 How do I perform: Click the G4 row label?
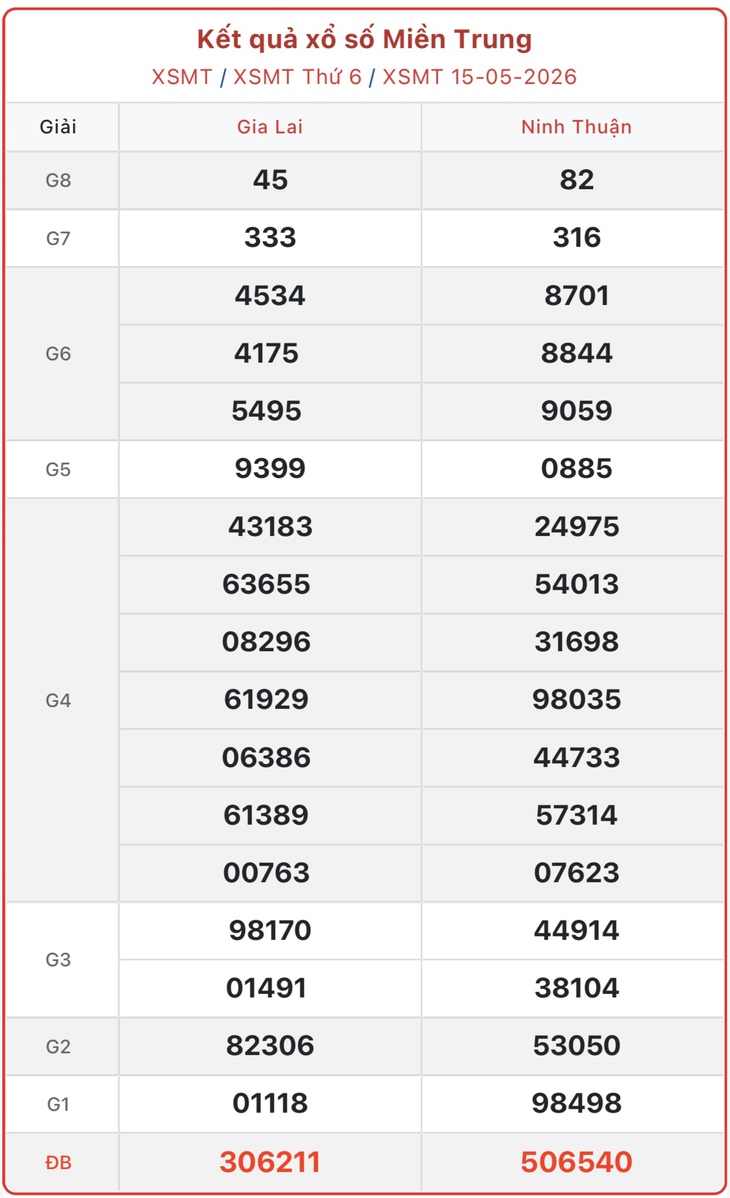pos(58,701)
